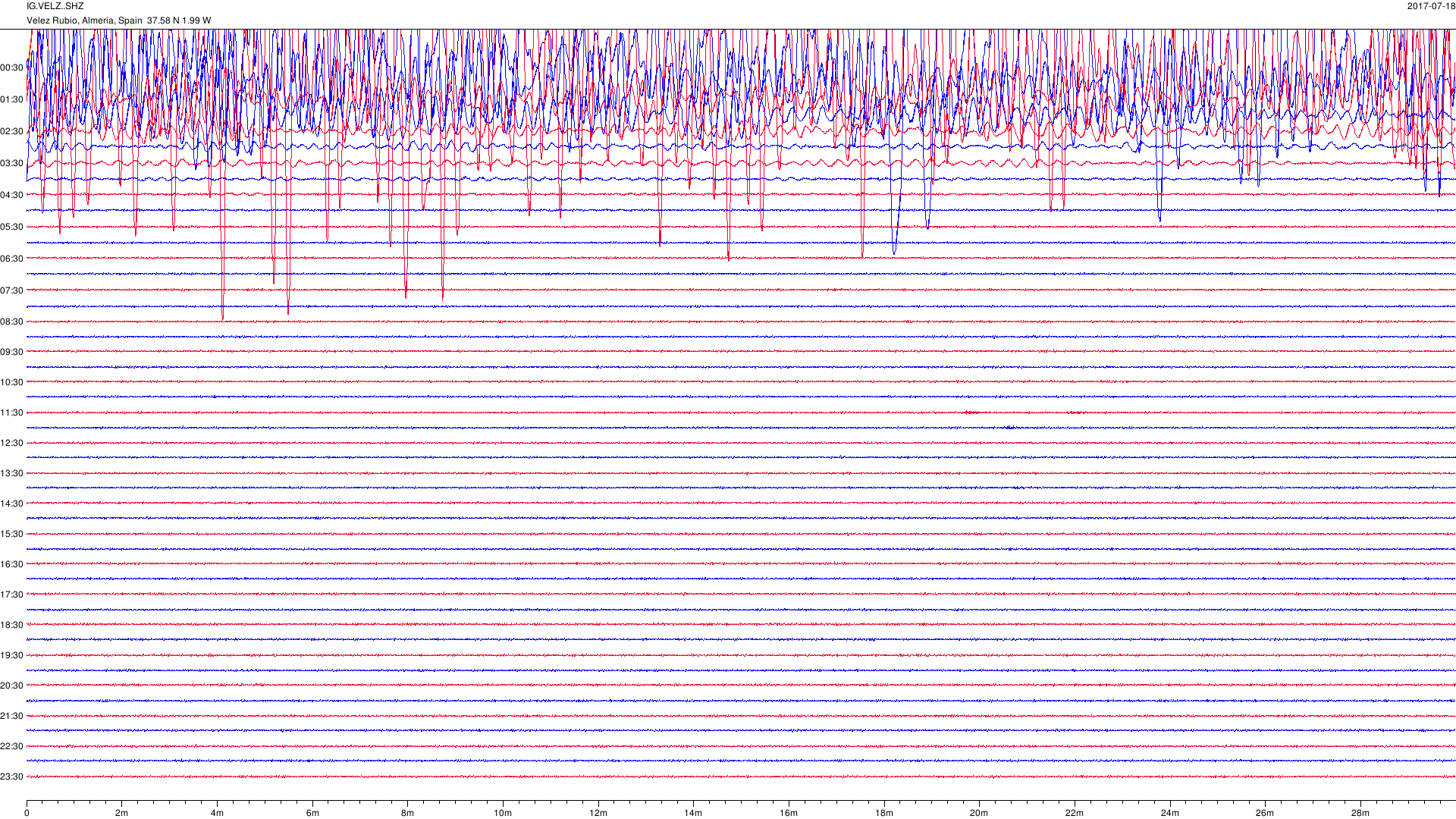Select the station code IG.VELZ..SHZ

55,6
